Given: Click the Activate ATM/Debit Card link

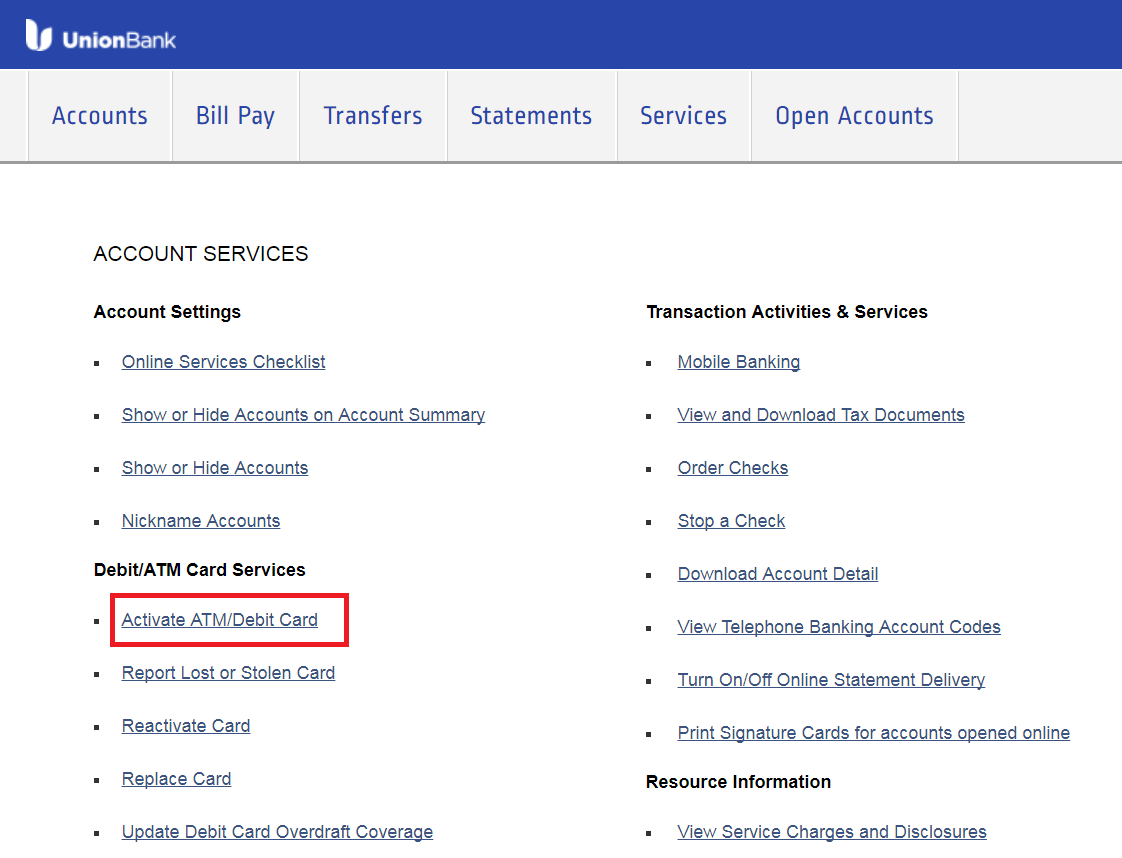Looking at the screenshot, I should [220, 620].
